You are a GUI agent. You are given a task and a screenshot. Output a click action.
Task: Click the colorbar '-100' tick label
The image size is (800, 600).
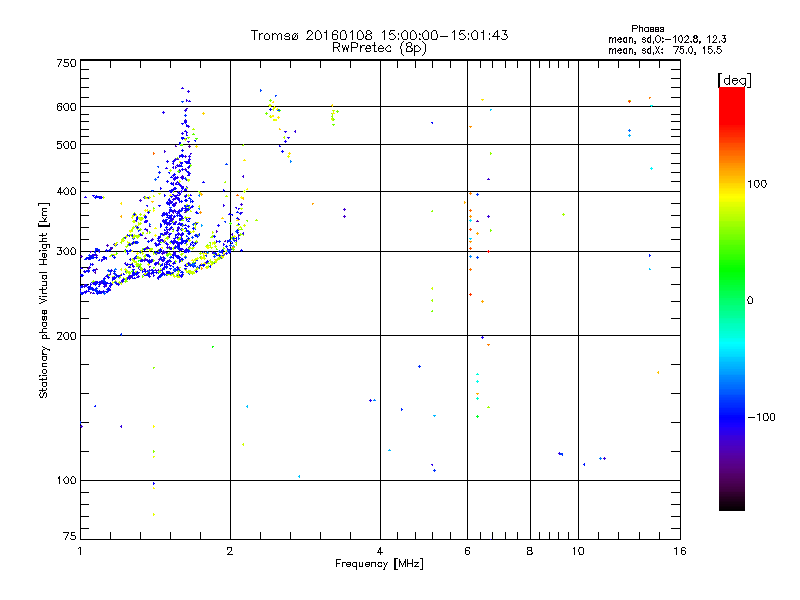(x=761, y=417)
